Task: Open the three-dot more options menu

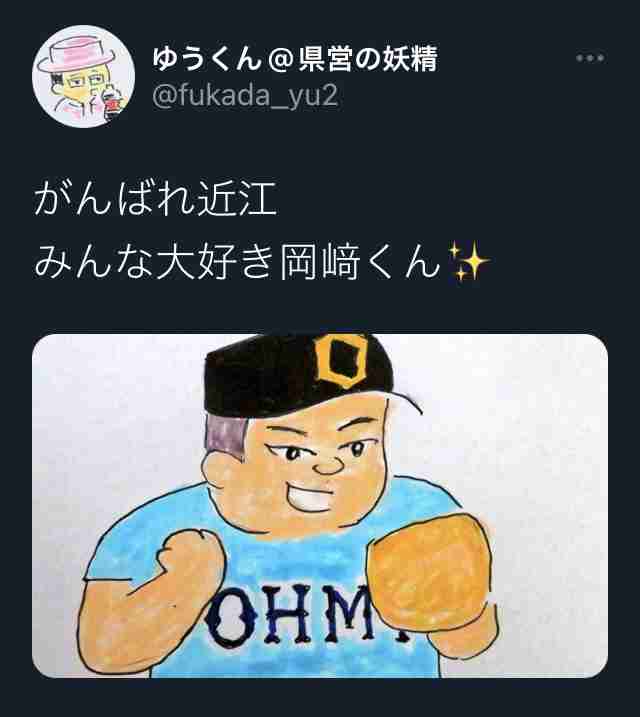Action: coord(590,58)
